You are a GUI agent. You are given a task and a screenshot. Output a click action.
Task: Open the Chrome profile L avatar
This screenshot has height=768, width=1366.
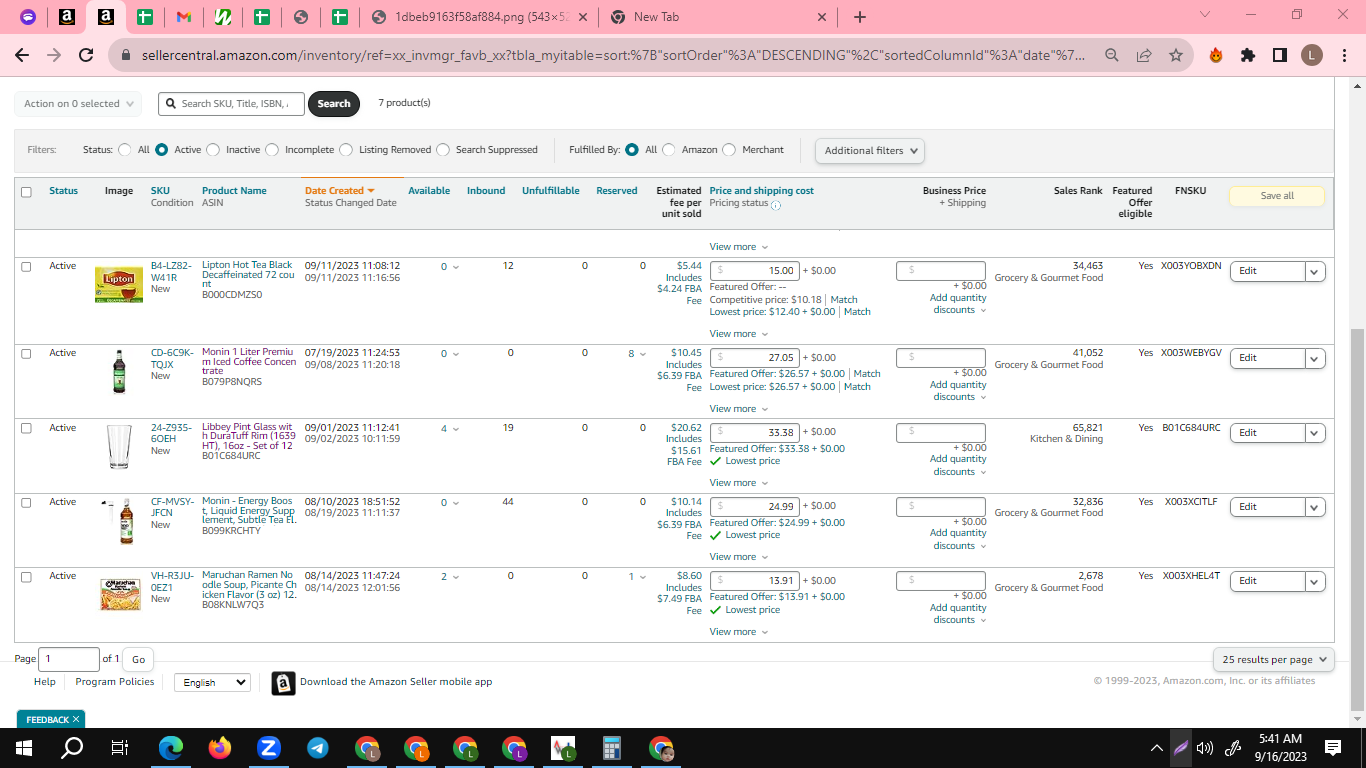pos(1312,55)
